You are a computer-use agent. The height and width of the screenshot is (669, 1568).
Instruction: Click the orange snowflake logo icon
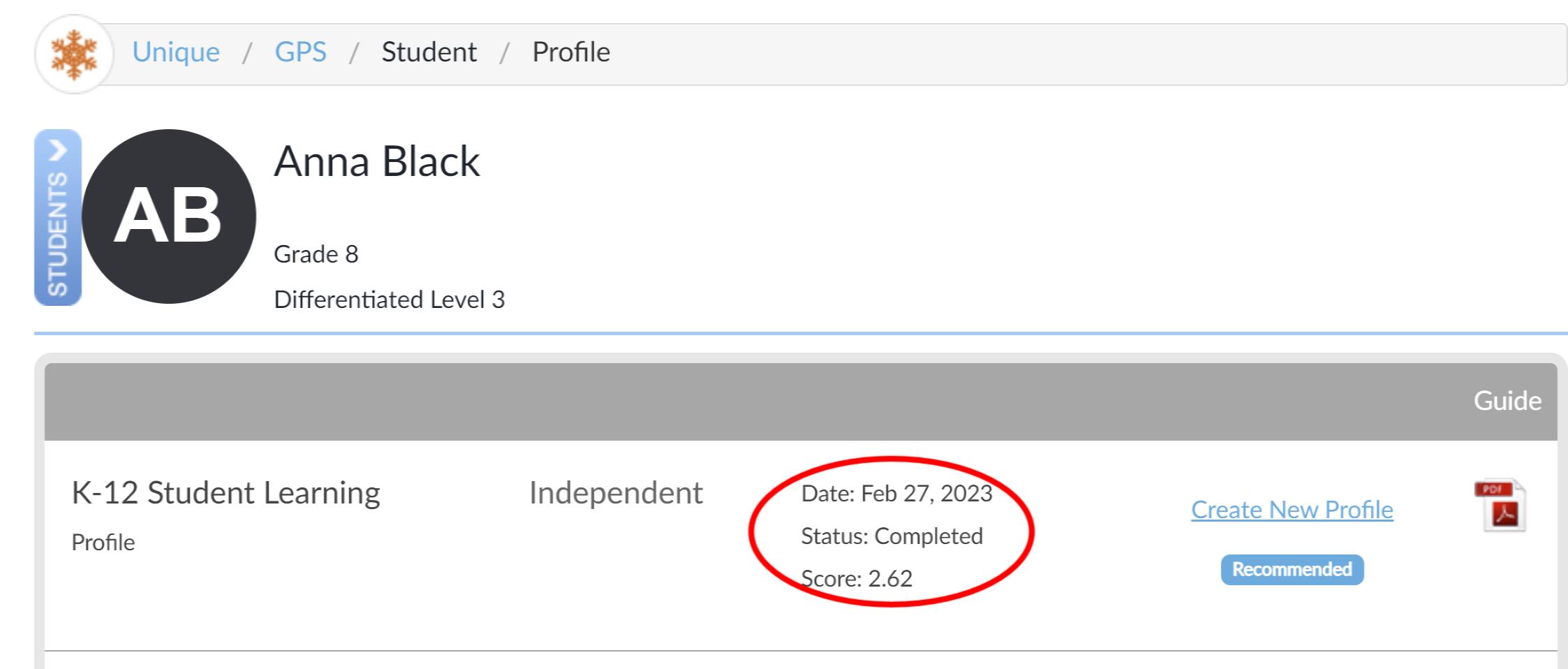(74, 54)
